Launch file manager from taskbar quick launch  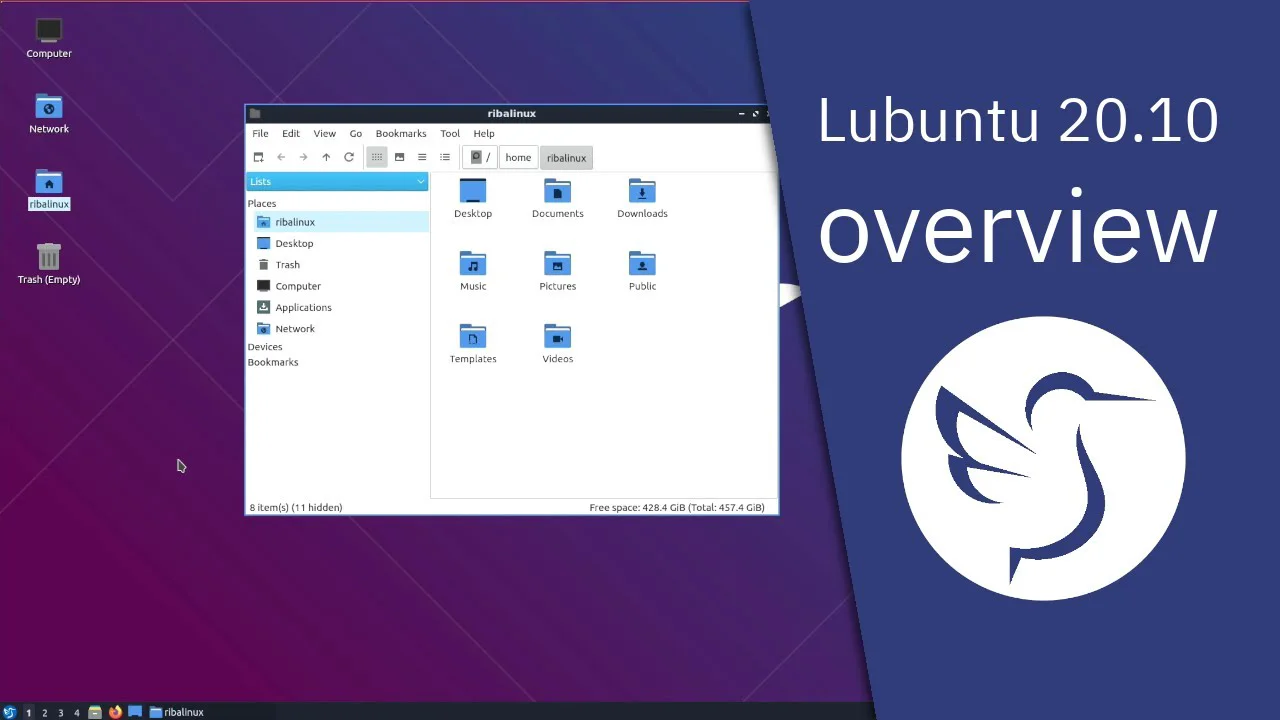95,712
